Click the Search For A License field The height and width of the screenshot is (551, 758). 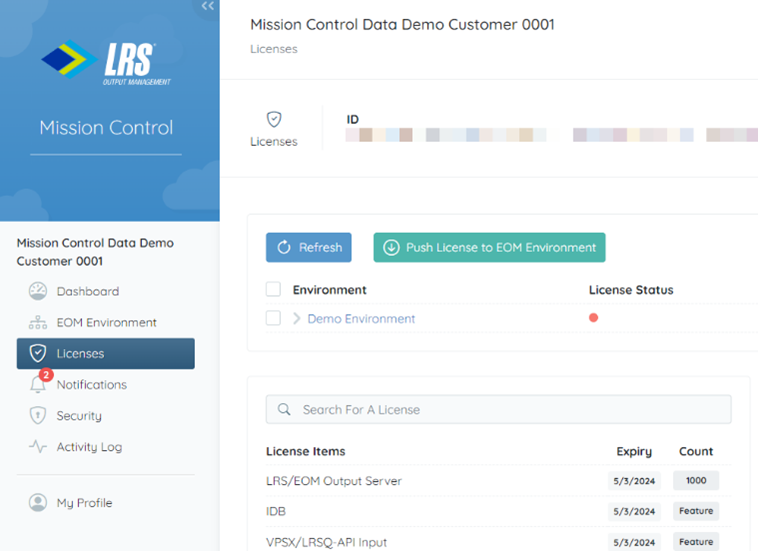pyautogui.click(x=498, y=409)
